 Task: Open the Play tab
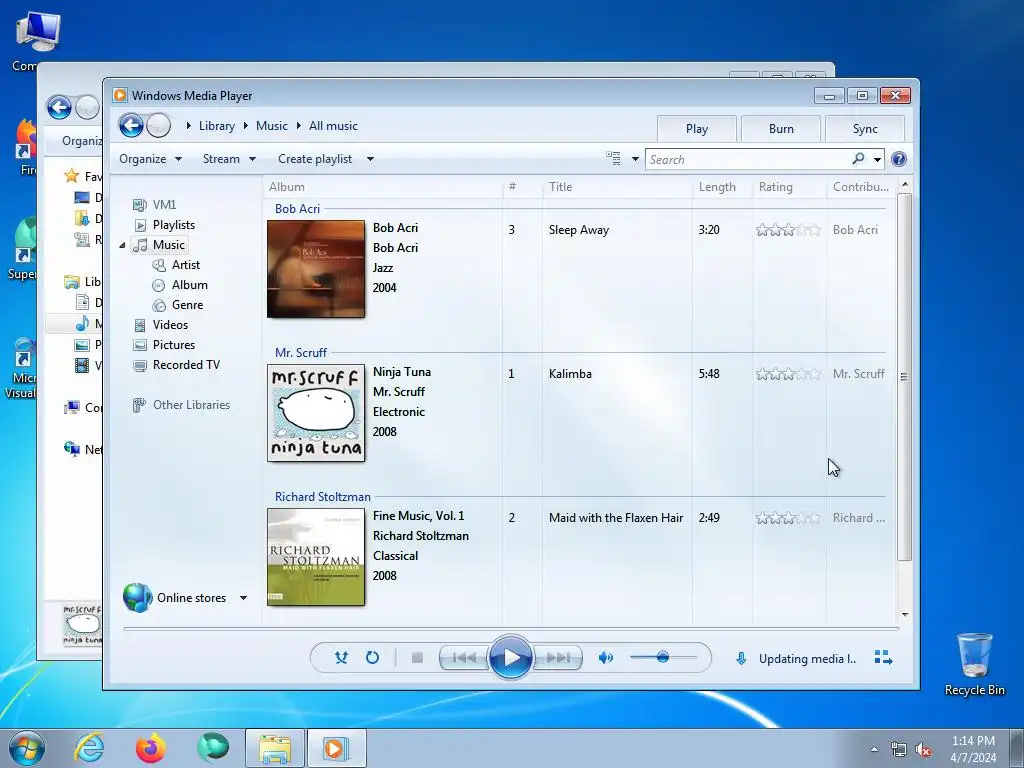click(697, 129)
